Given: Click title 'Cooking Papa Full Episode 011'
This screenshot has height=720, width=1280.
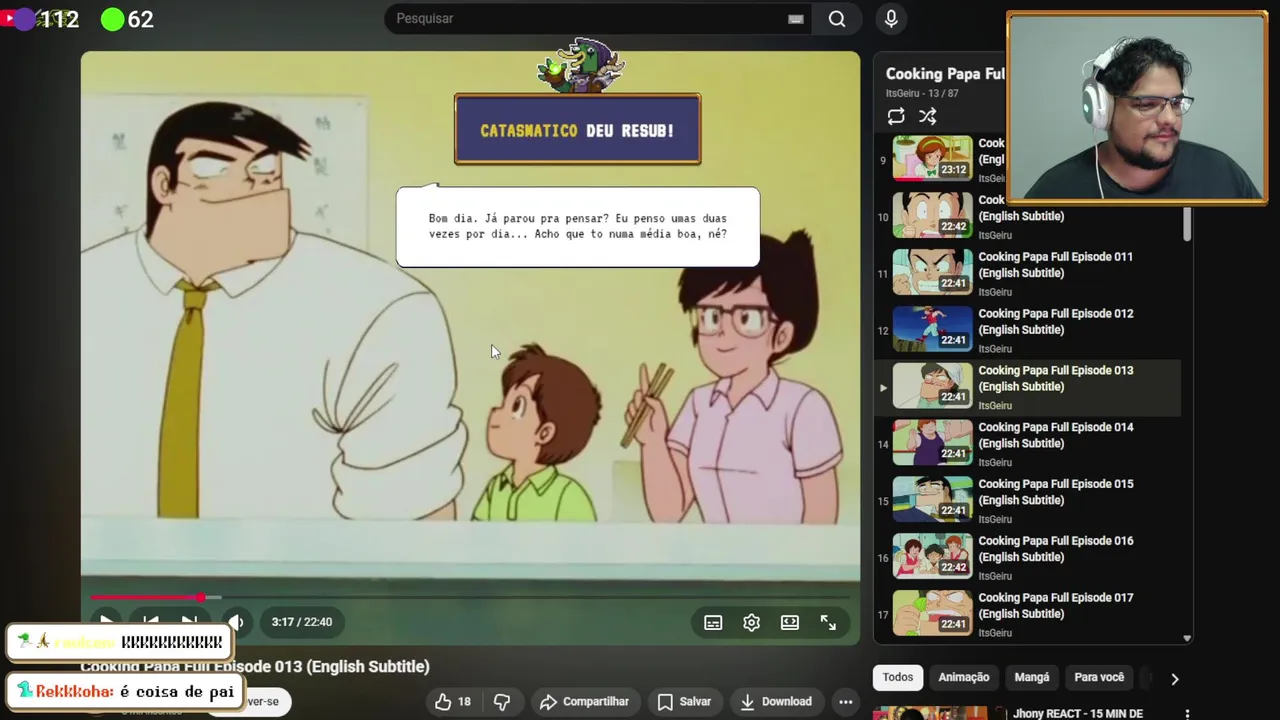Looking at the screenshot, I should pyautogui.click(x=1055, y=264).
